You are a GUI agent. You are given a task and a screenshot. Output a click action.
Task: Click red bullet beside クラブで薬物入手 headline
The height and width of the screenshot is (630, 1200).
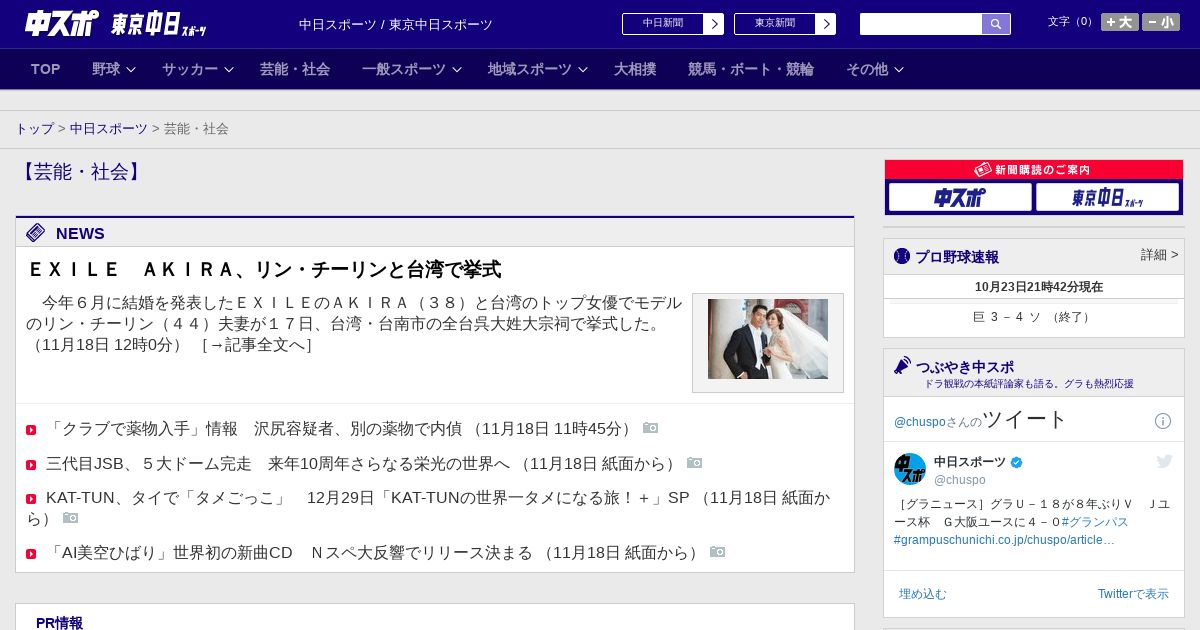tap(31, 430)
